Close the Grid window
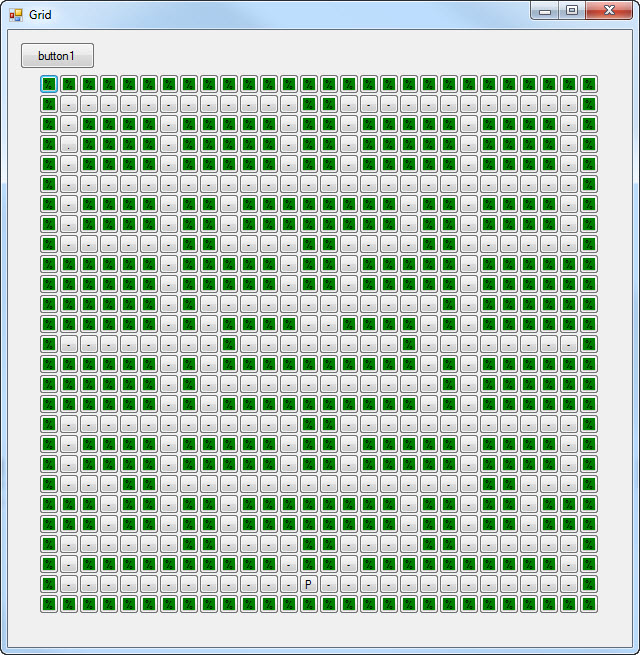The width and height of the screenshot is (640, 655). point(609,11)
